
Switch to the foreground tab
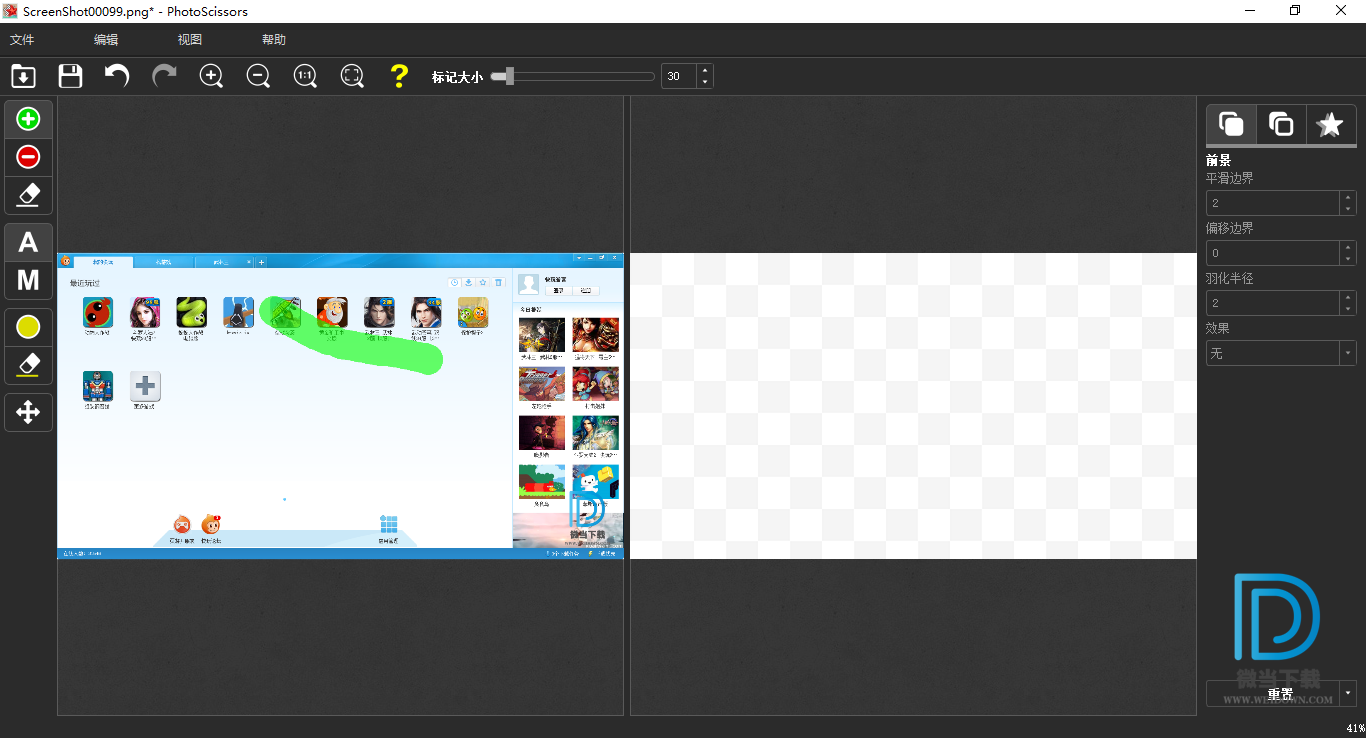pos(1231,125)
